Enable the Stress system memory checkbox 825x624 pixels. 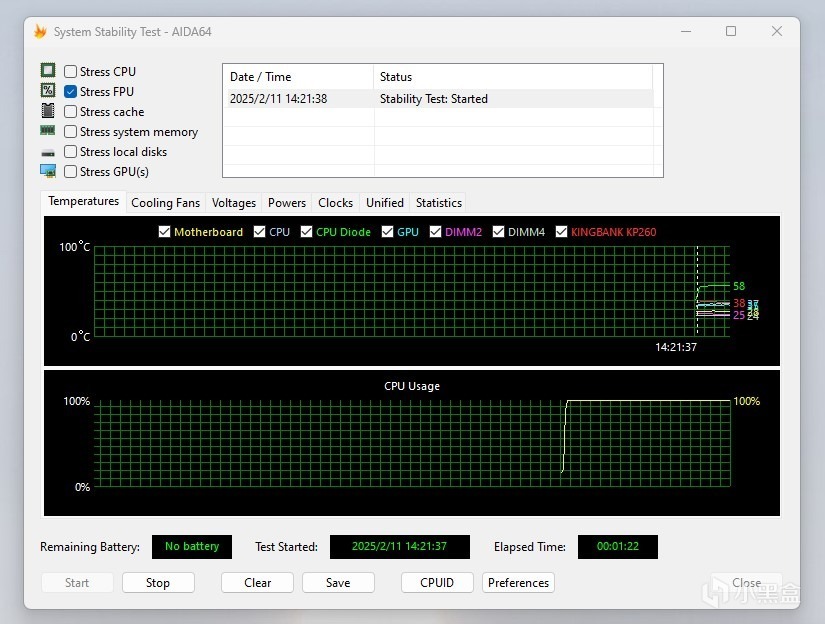point(71,132)
